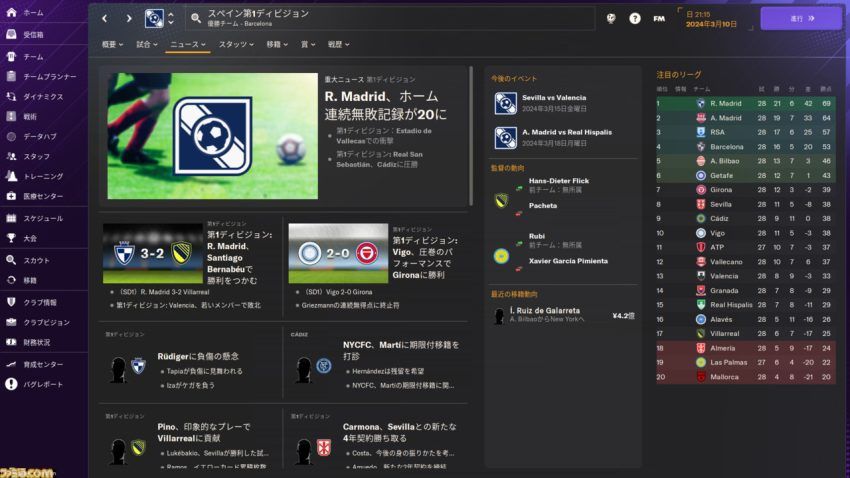
Task: Open the Pino Villarreal story
Action: tap(204, 432)
